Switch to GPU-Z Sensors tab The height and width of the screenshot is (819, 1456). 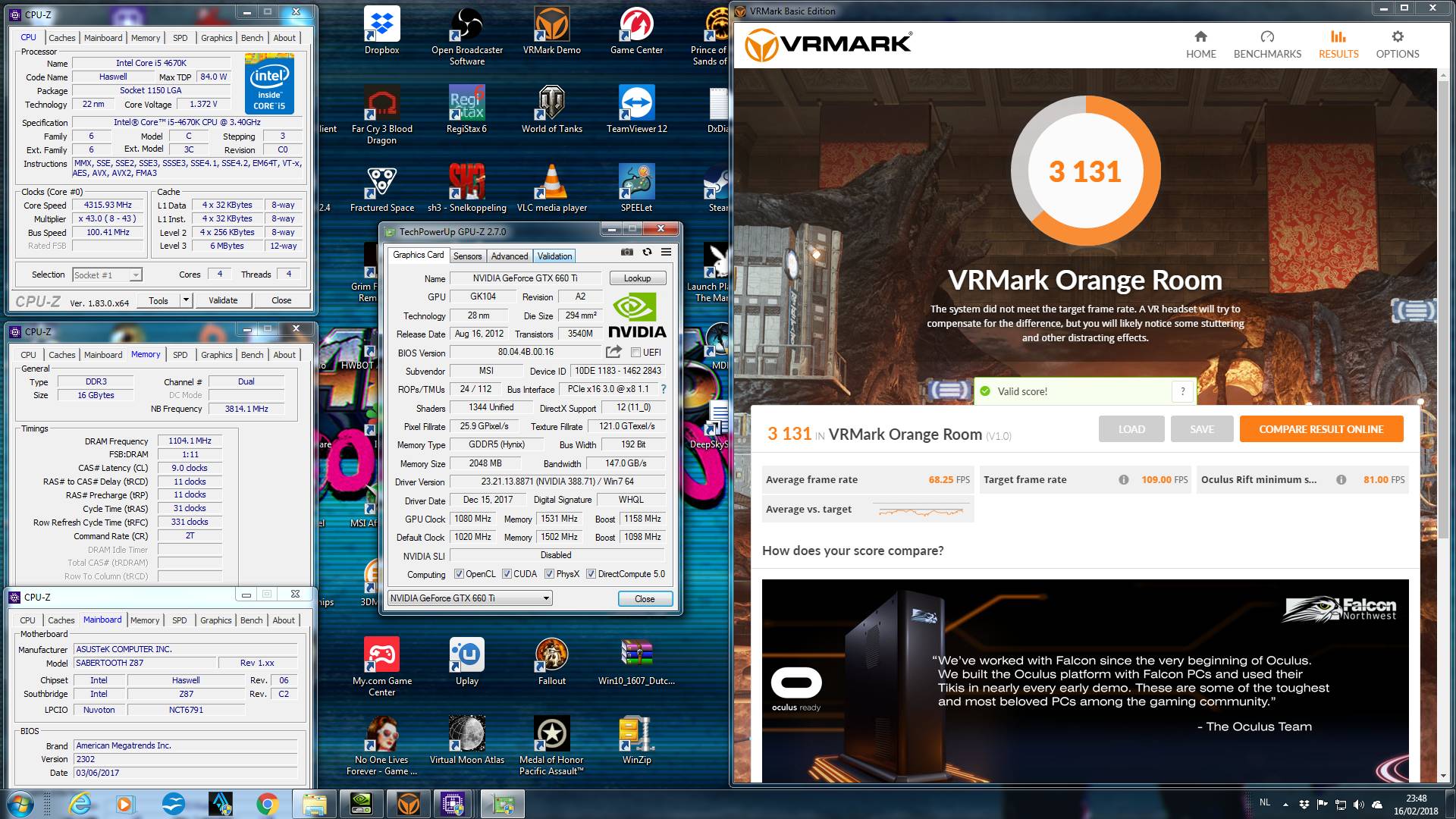[467, 256]
